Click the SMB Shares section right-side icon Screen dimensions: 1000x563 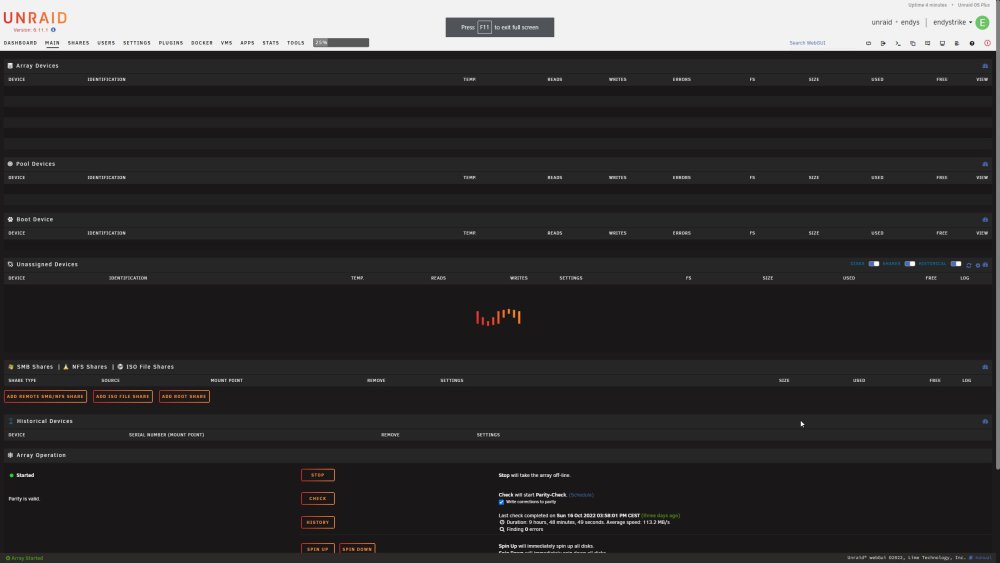click(x=985, y=367)
